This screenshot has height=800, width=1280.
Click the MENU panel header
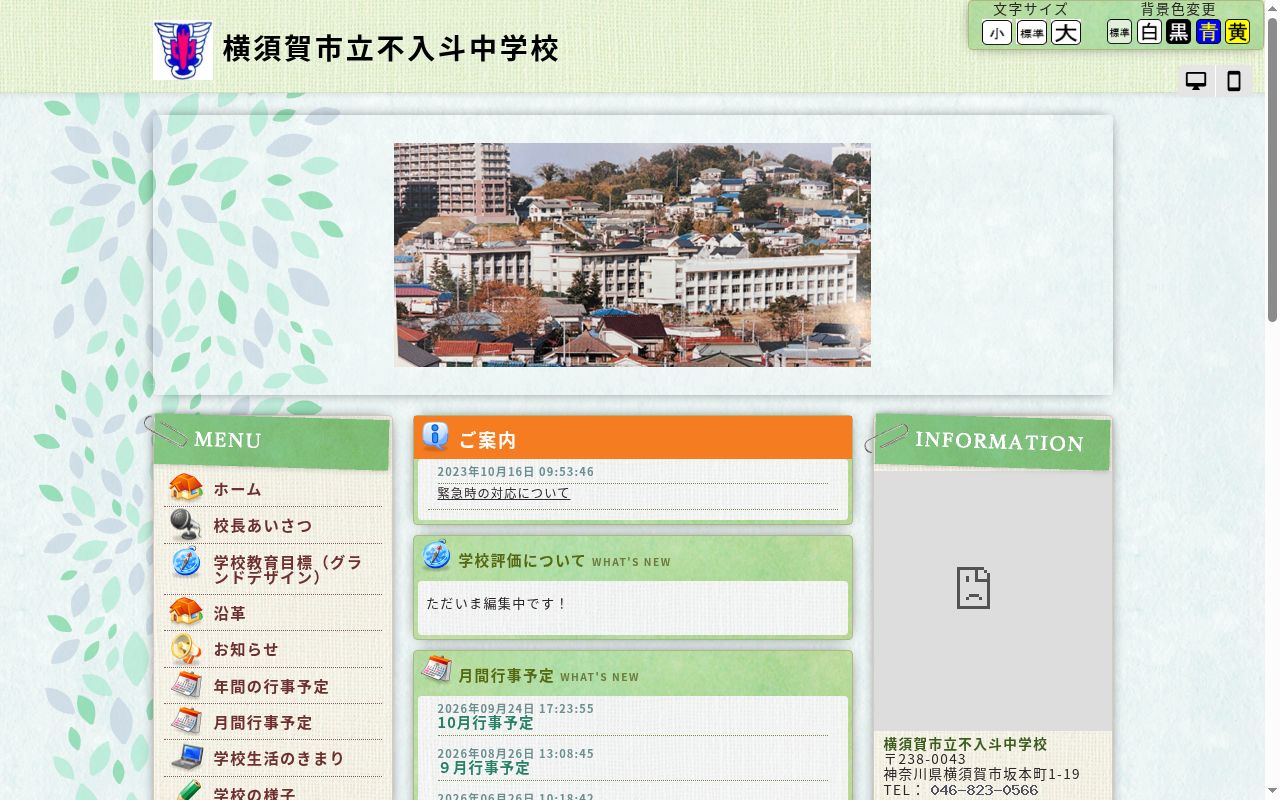point(272,441)
